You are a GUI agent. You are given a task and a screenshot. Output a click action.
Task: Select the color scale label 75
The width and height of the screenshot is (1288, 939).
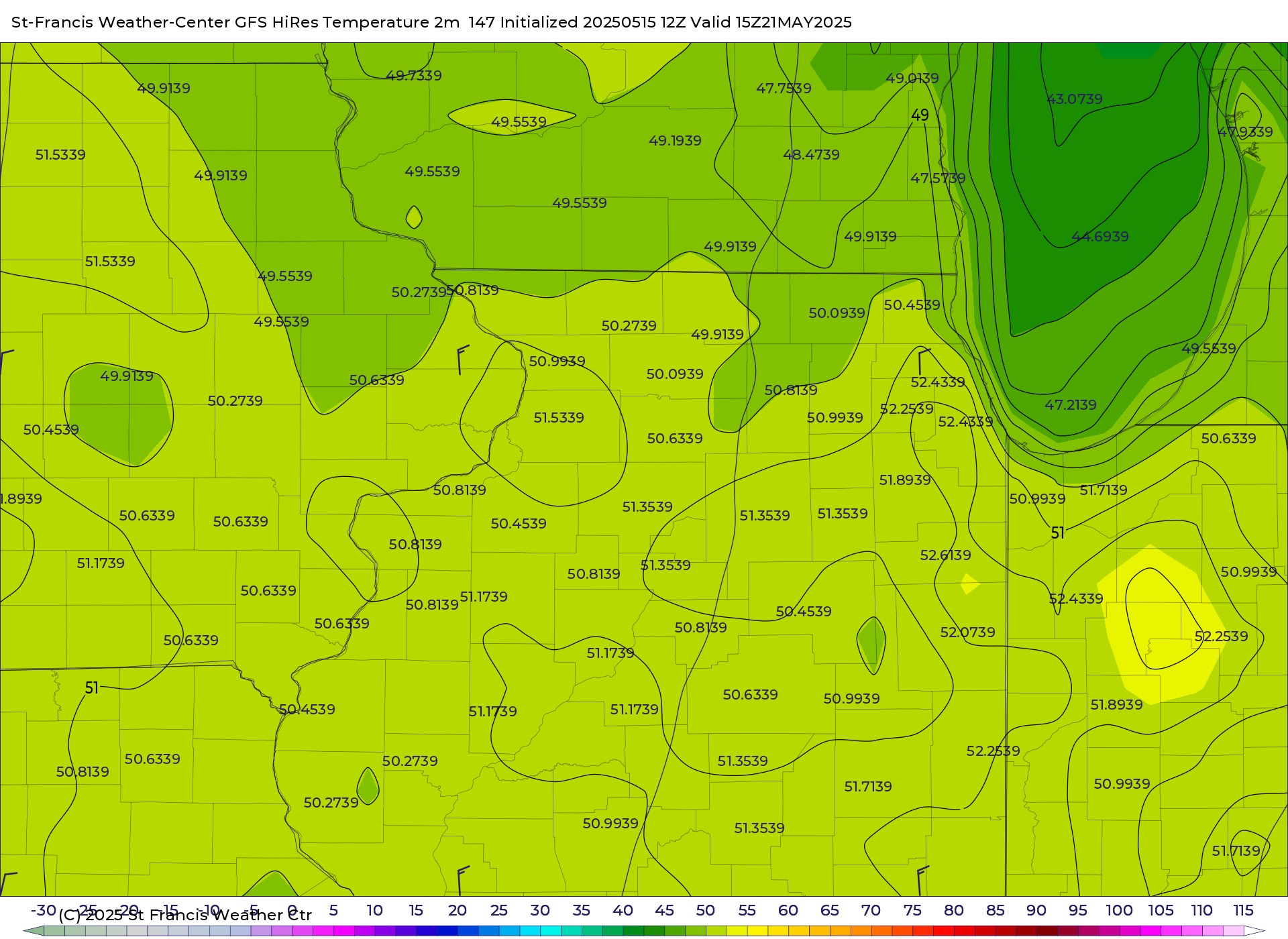pos(912,911)
